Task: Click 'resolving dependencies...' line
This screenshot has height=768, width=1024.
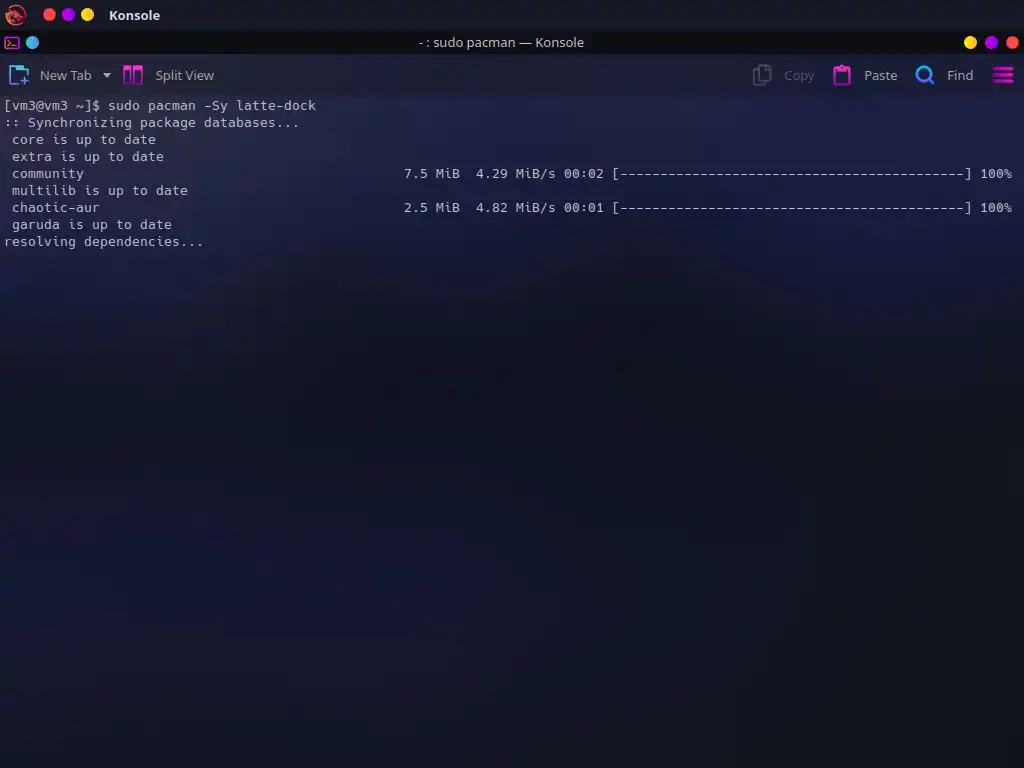Action: tap(103, 242)
